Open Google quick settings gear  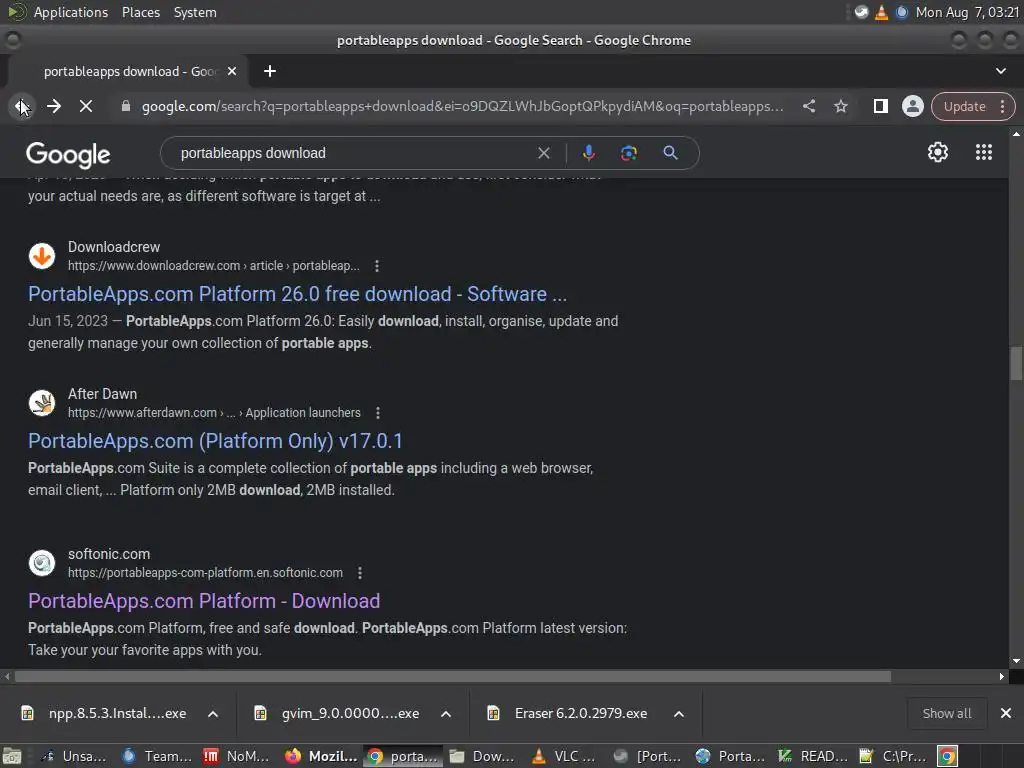[938, 152]
